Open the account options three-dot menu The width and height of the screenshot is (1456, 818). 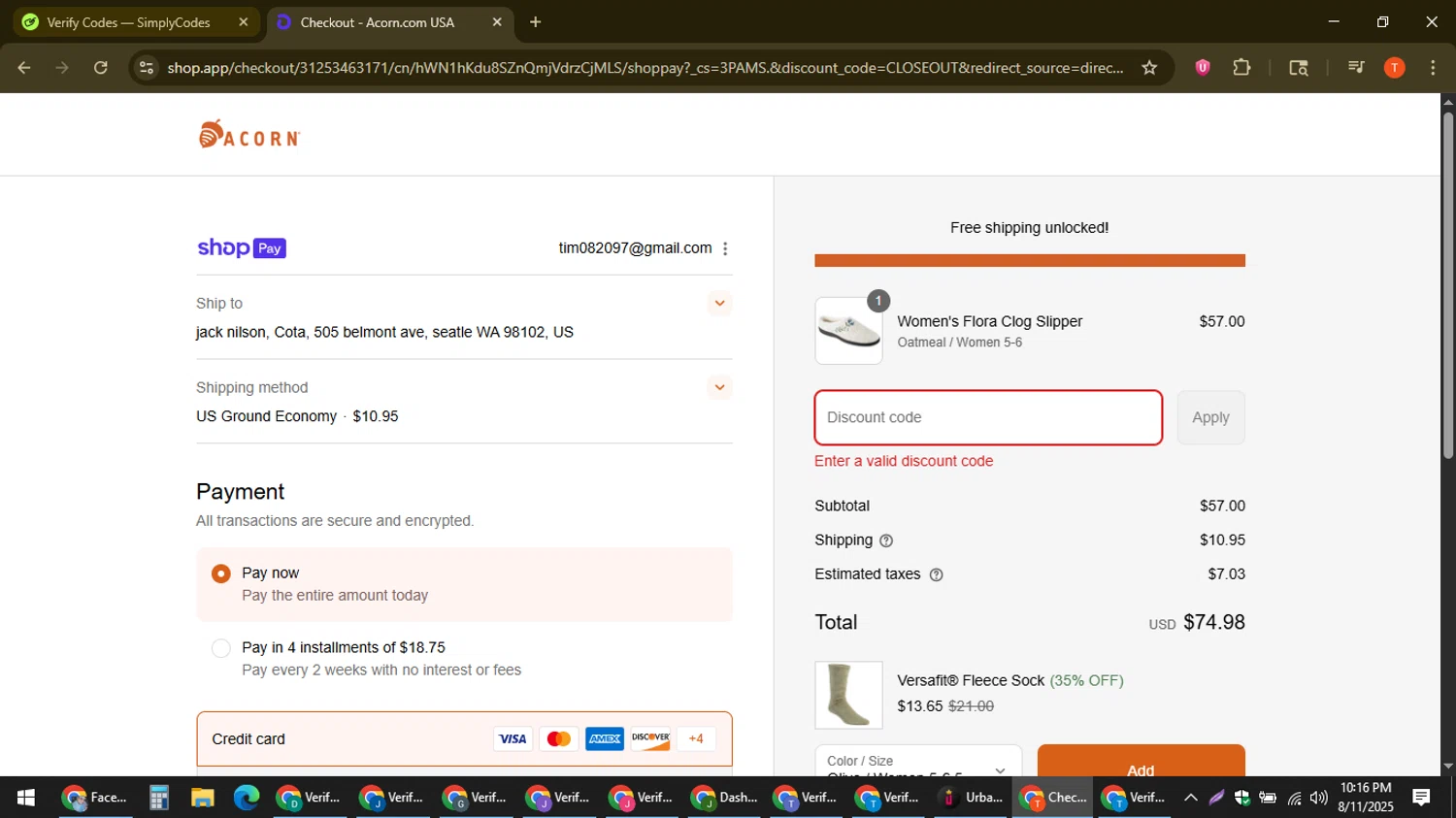pos(725,248)
